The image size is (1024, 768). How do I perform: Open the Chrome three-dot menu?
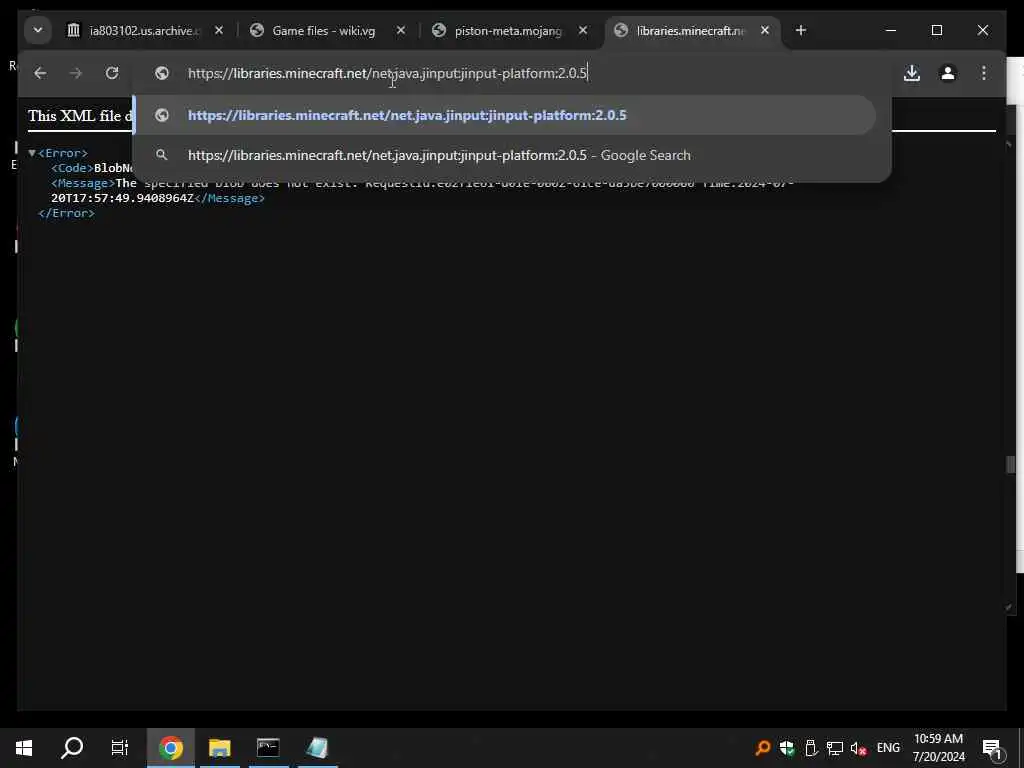click(984, 73)
